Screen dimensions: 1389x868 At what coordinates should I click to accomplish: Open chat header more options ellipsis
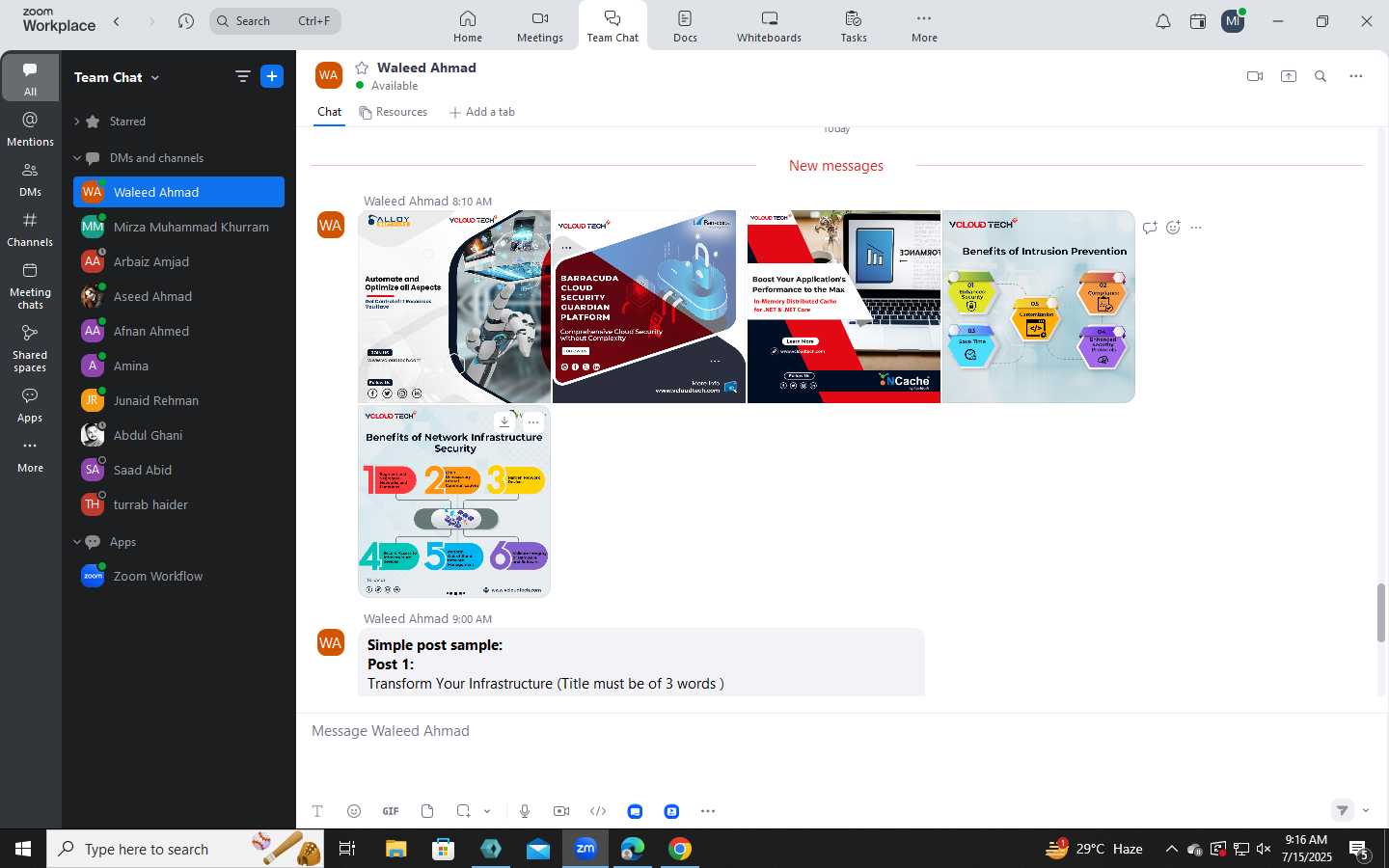pyautogui.click(x=1356, y=76)
